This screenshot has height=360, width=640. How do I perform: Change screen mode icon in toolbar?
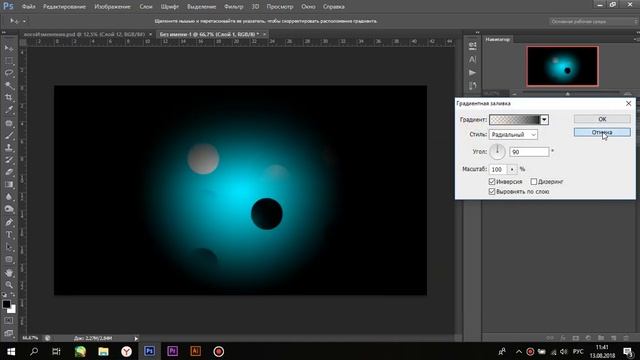pyautogui.click(x=9, y=333)
